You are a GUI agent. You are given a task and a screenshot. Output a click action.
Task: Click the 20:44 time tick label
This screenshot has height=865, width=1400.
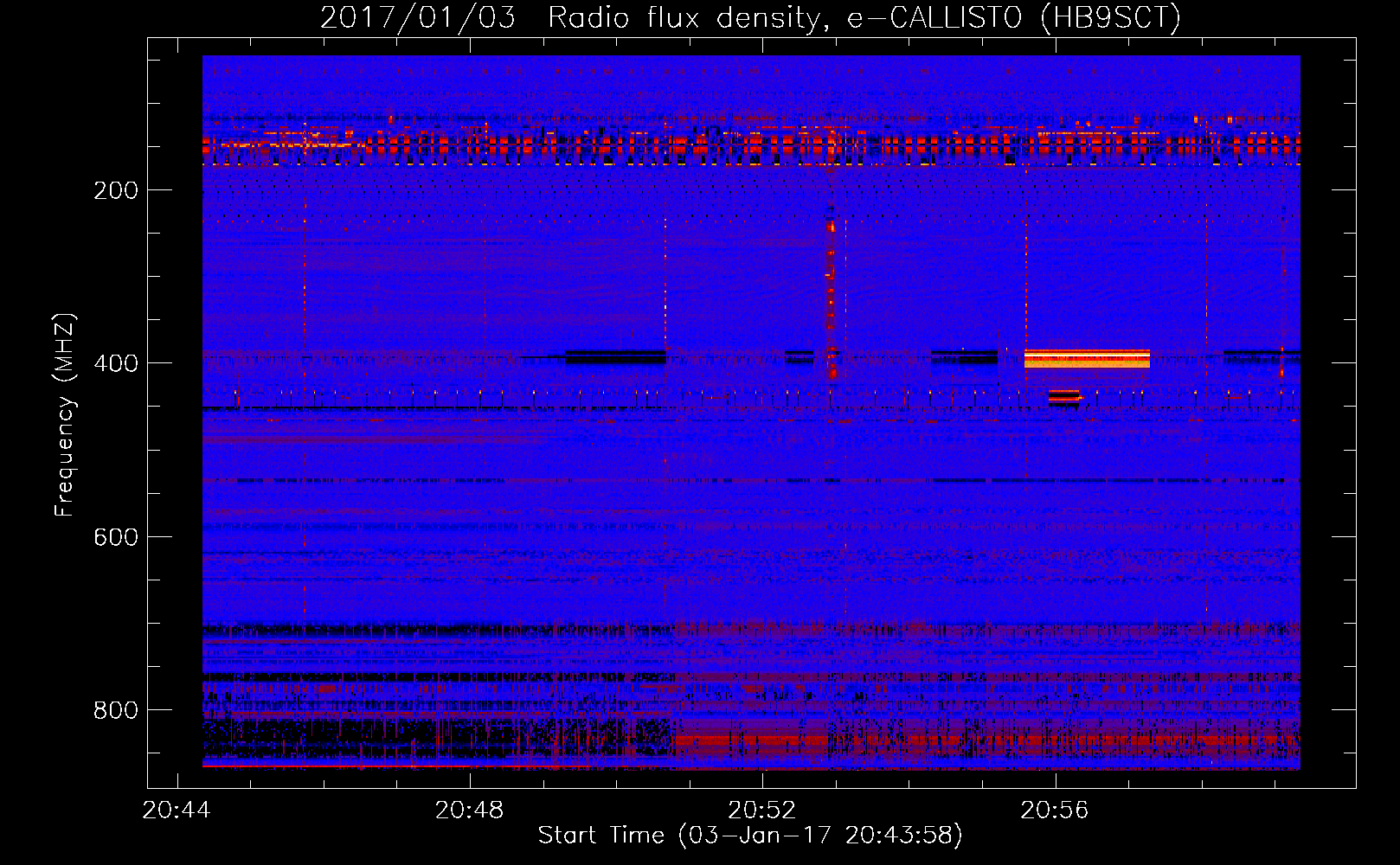coord(177,811)
